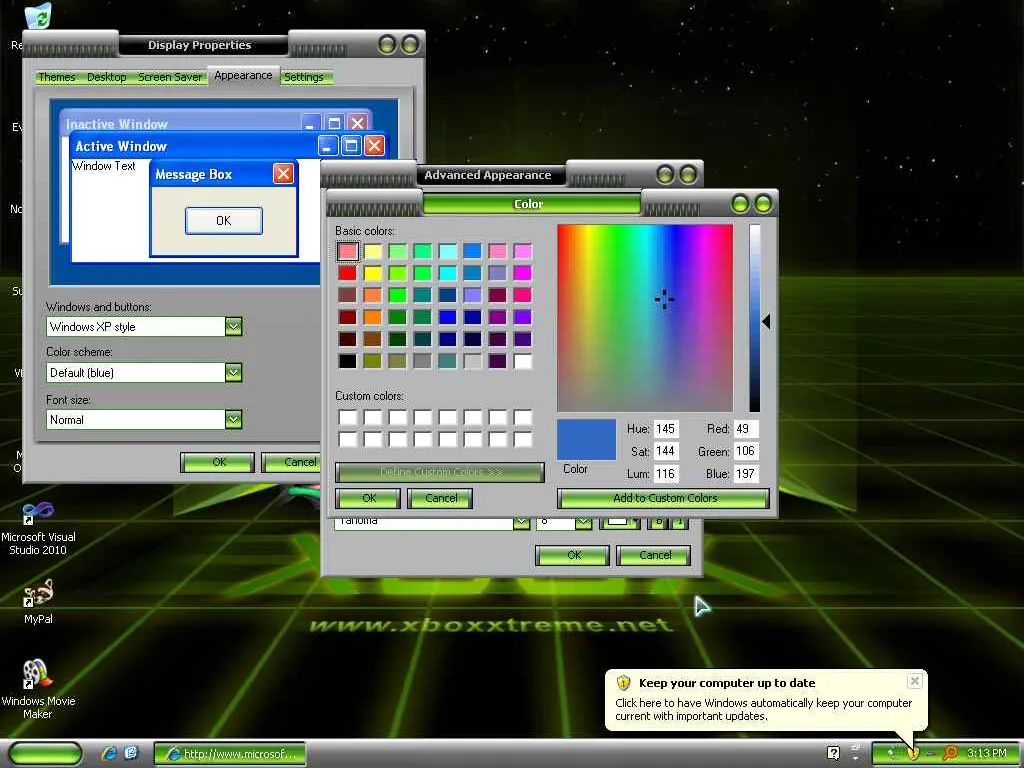The height and width of the screenshot is (768, 1024).
Task: Click the orange magnifier tray icon
Action: pyautogui.click(x=950, y=754)
